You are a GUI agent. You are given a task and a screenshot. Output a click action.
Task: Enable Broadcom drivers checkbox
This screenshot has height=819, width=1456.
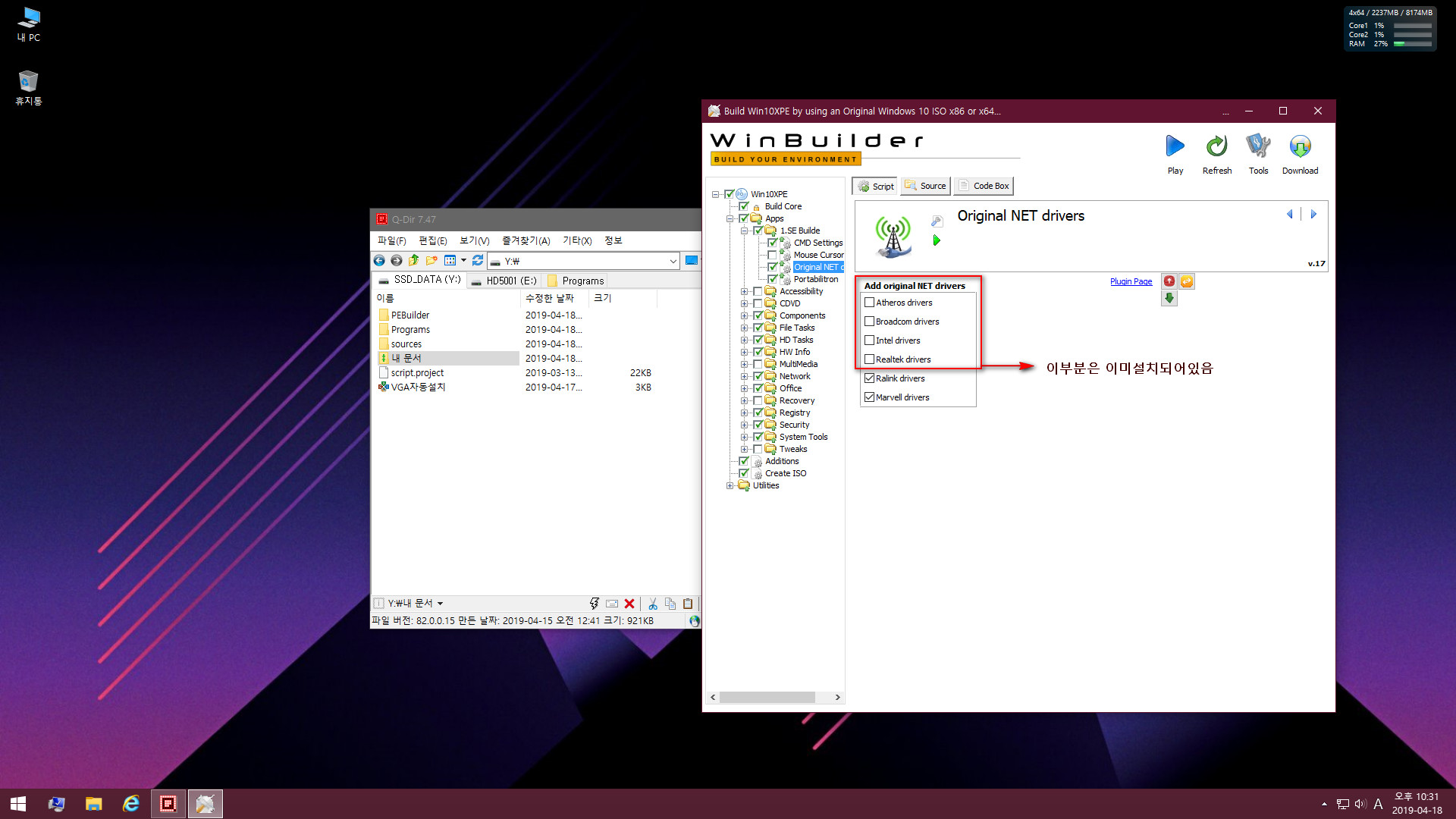(x=870, y=322)
